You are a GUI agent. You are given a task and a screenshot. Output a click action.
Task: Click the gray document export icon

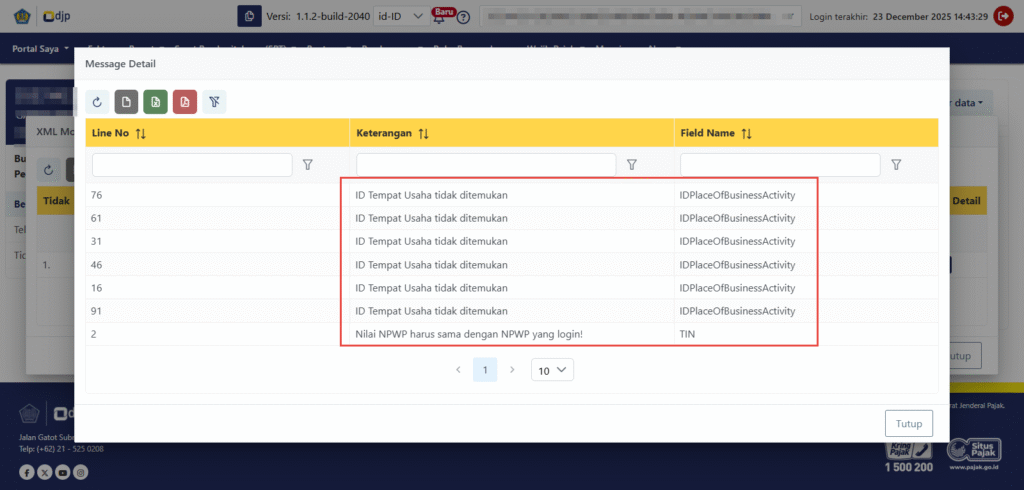click(126, 101)
